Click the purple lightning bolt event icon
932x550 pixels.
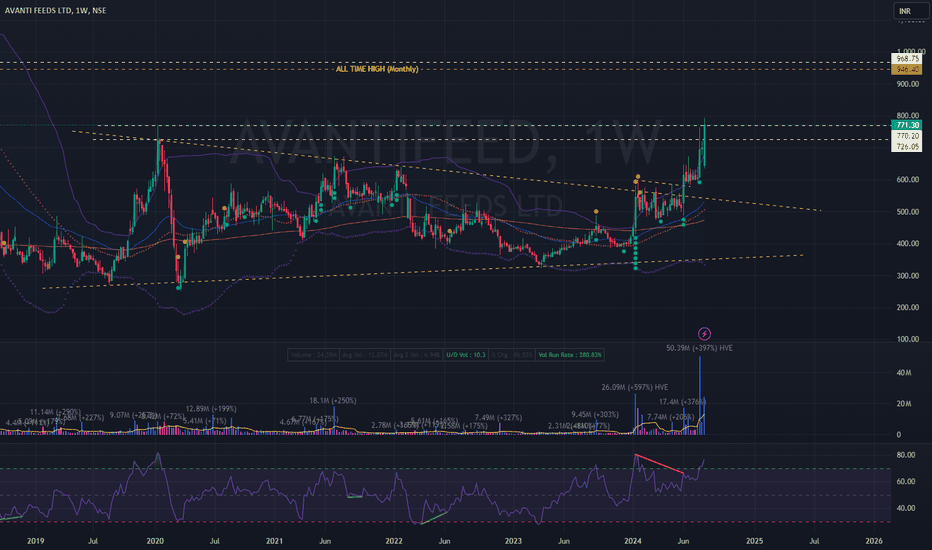click(704, 334)
